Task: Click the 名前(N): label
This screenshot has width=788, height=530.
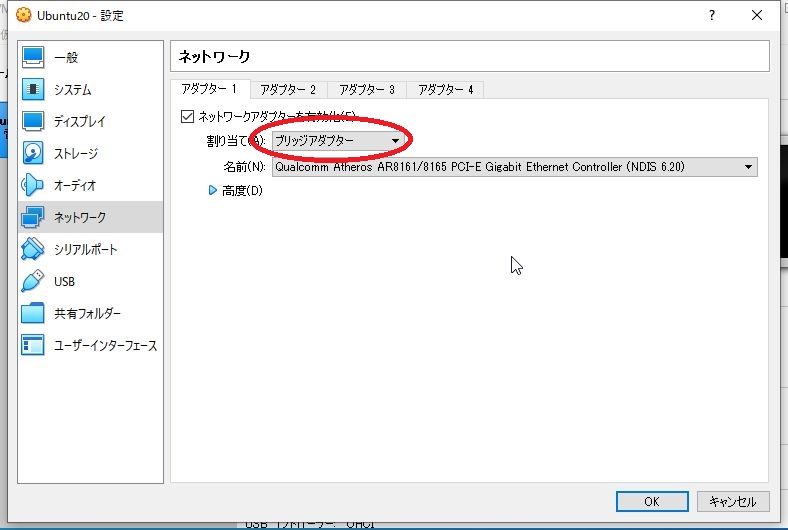Action: [x=244, y=167]
